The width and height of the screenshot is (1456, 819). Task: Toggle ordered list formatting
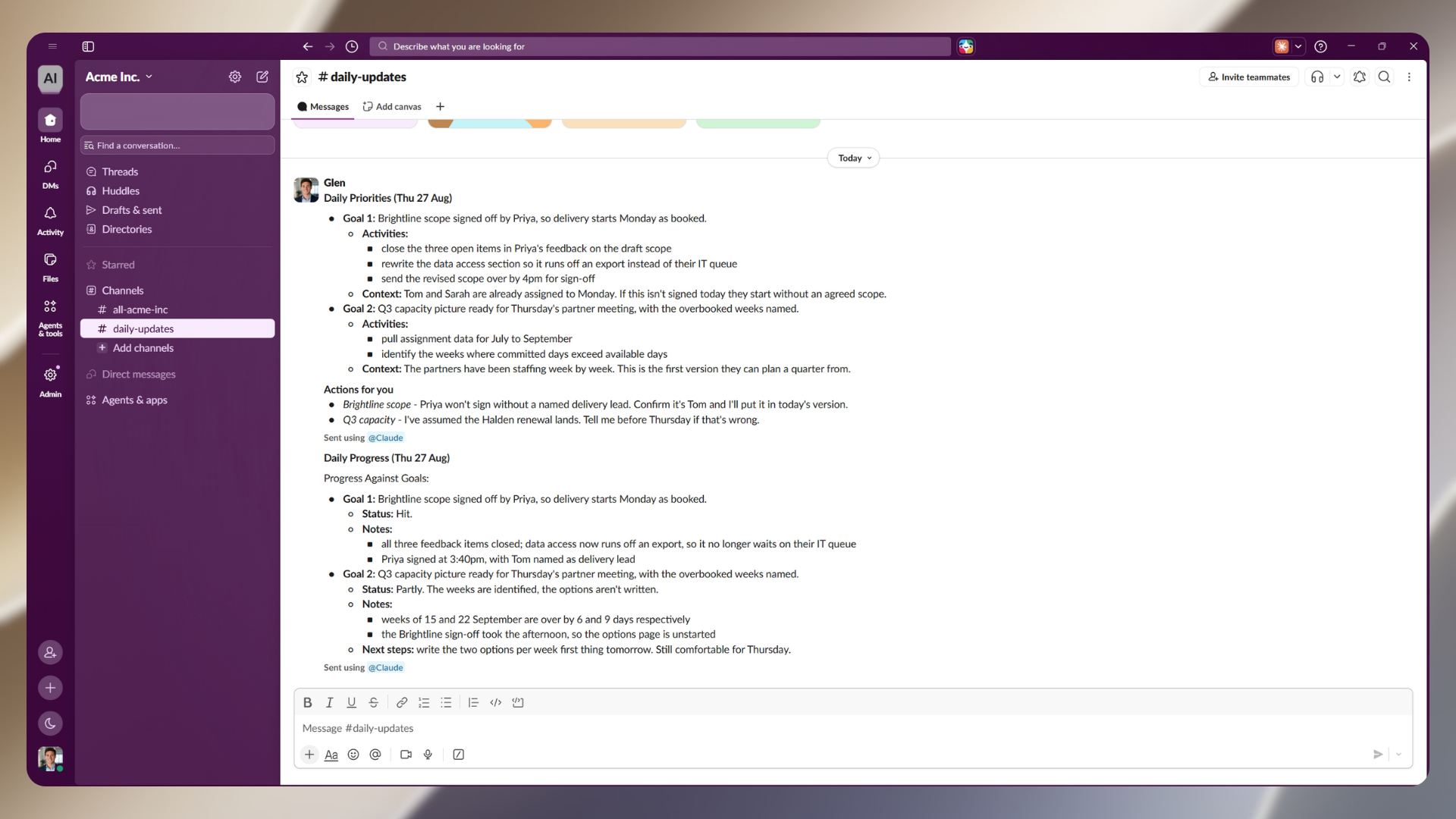[424, 702]
